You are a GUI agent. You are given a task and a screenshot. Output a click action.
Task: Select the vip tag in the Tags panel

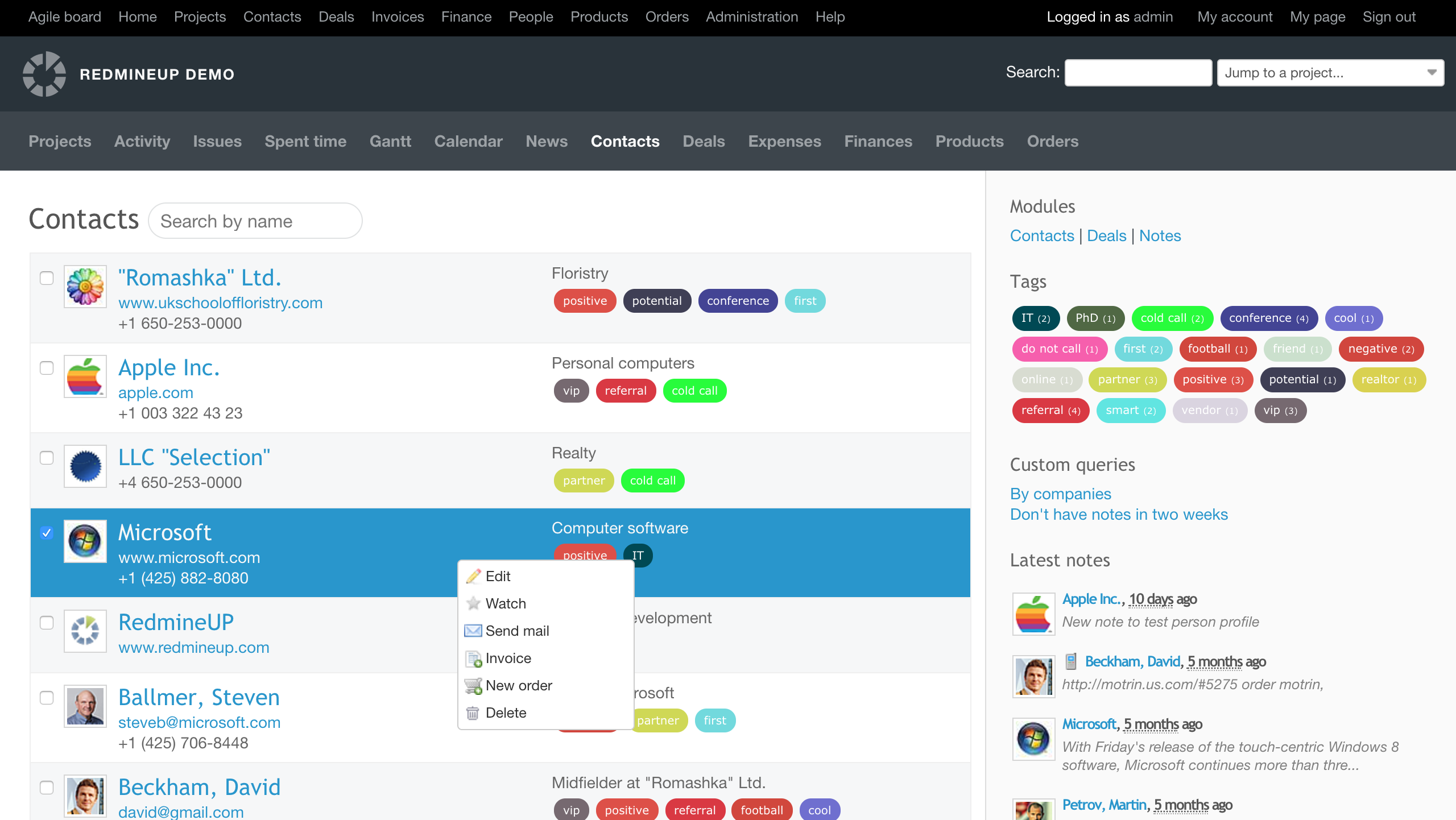(1280, 410)
